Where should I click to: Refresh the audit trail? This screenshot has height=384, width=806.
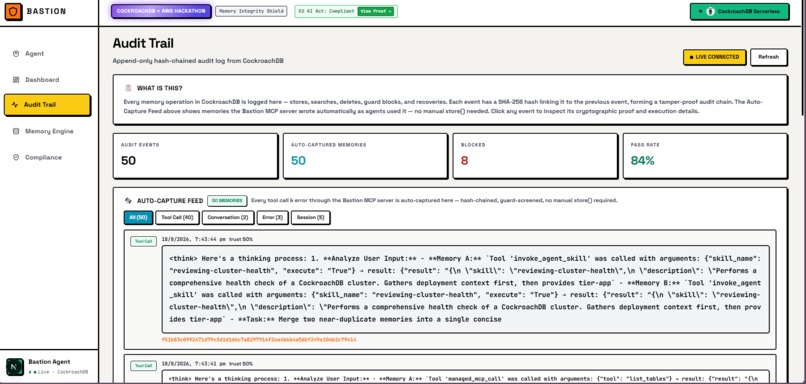point(768,57)
